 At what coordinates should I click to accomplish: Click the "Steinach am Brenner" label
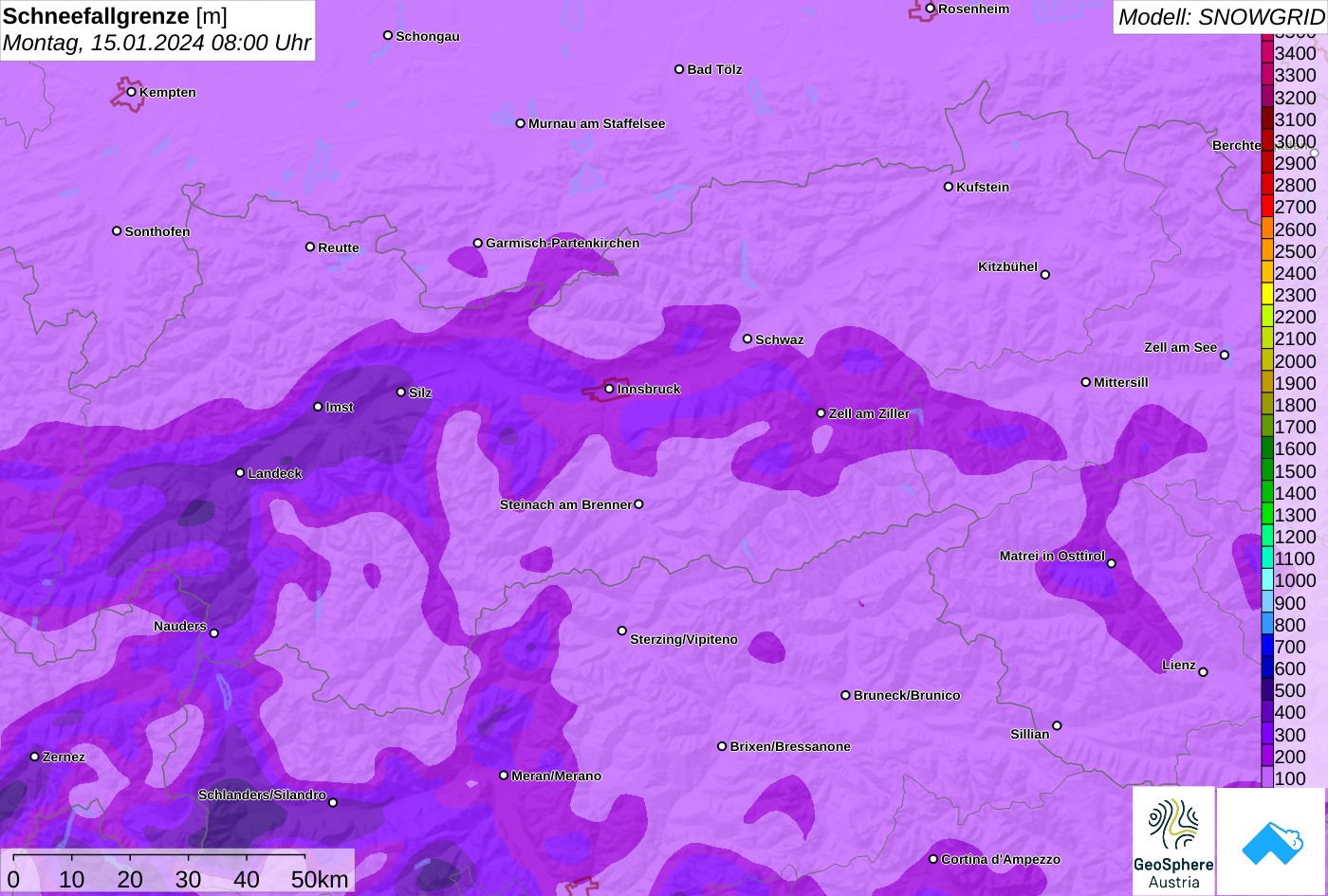point(565,504)
